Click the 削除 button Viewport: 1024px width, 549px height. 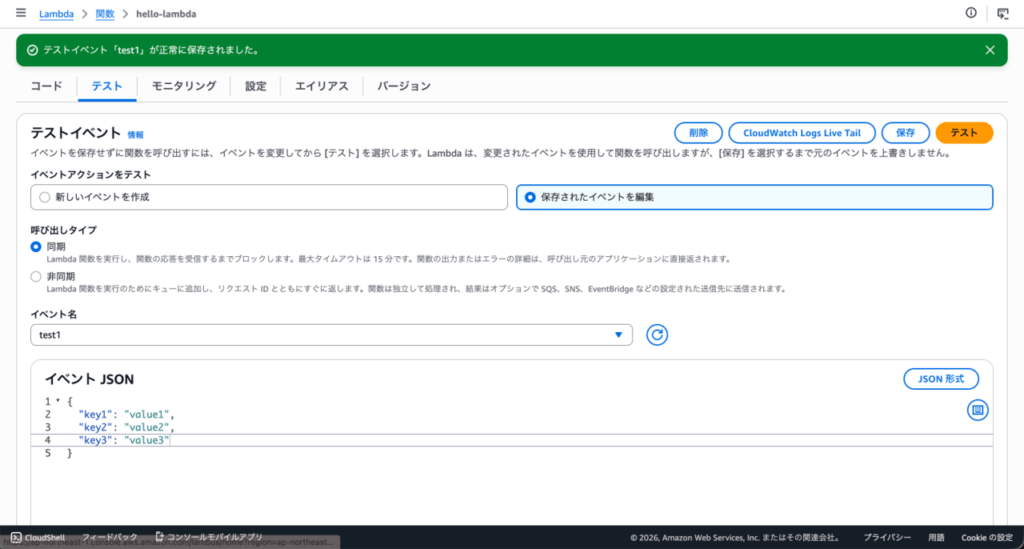coord(698,133)
